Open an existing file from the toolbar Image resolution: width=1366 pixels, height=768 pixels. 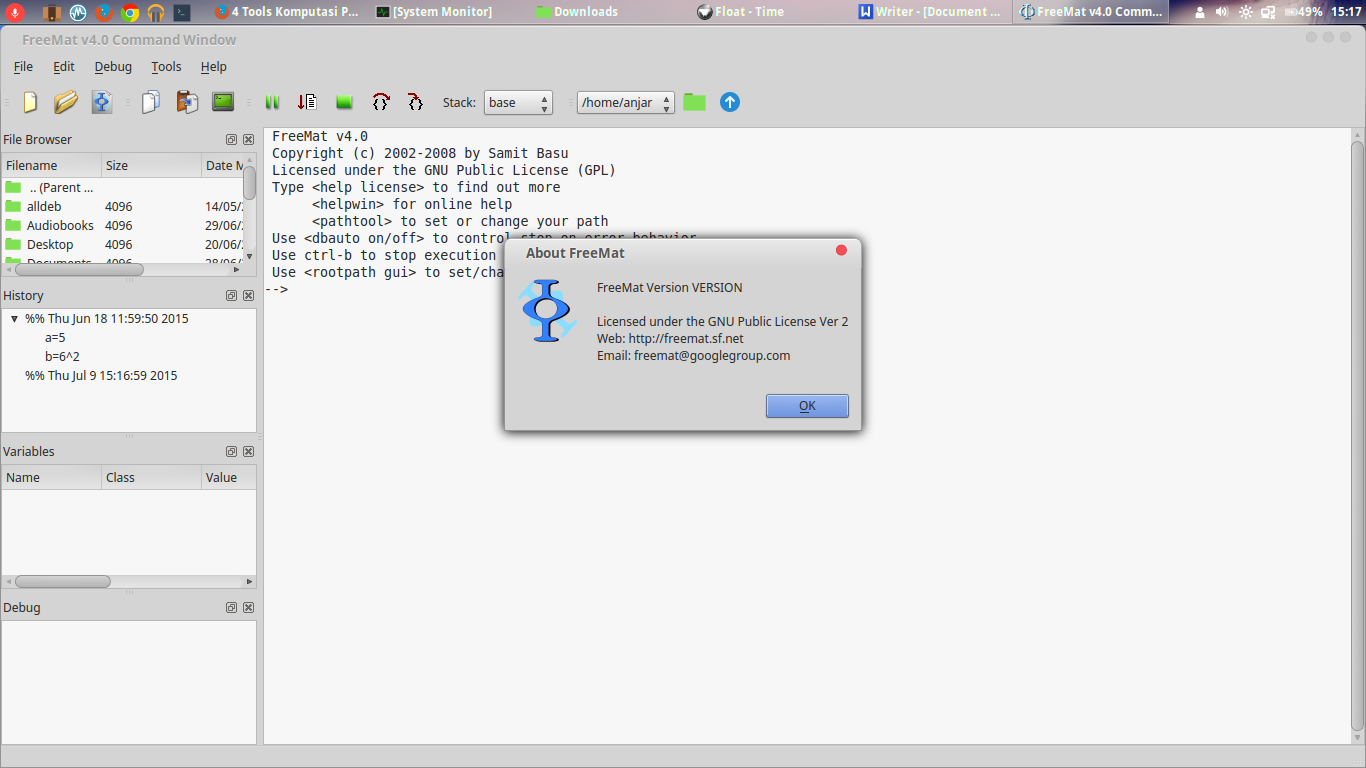point(65,101)
